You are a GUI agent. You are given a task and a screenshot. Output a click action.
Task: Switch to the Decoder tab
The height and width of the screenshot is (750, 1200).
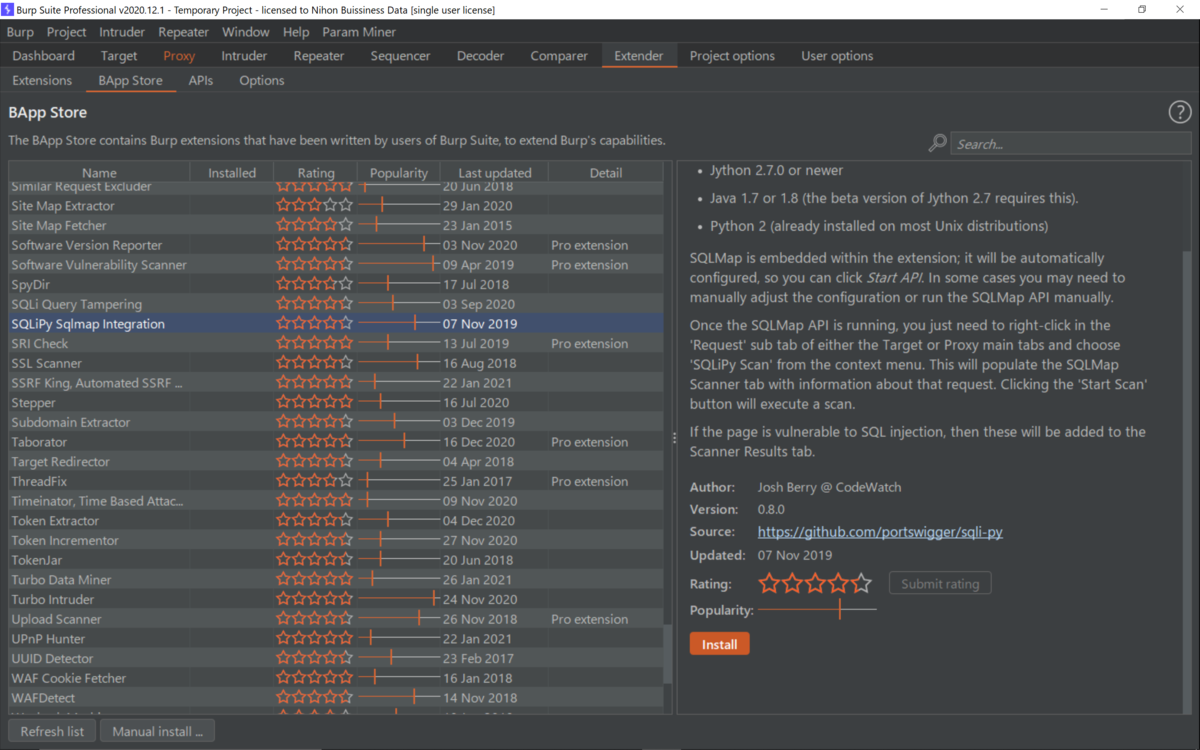click(481, 56)
